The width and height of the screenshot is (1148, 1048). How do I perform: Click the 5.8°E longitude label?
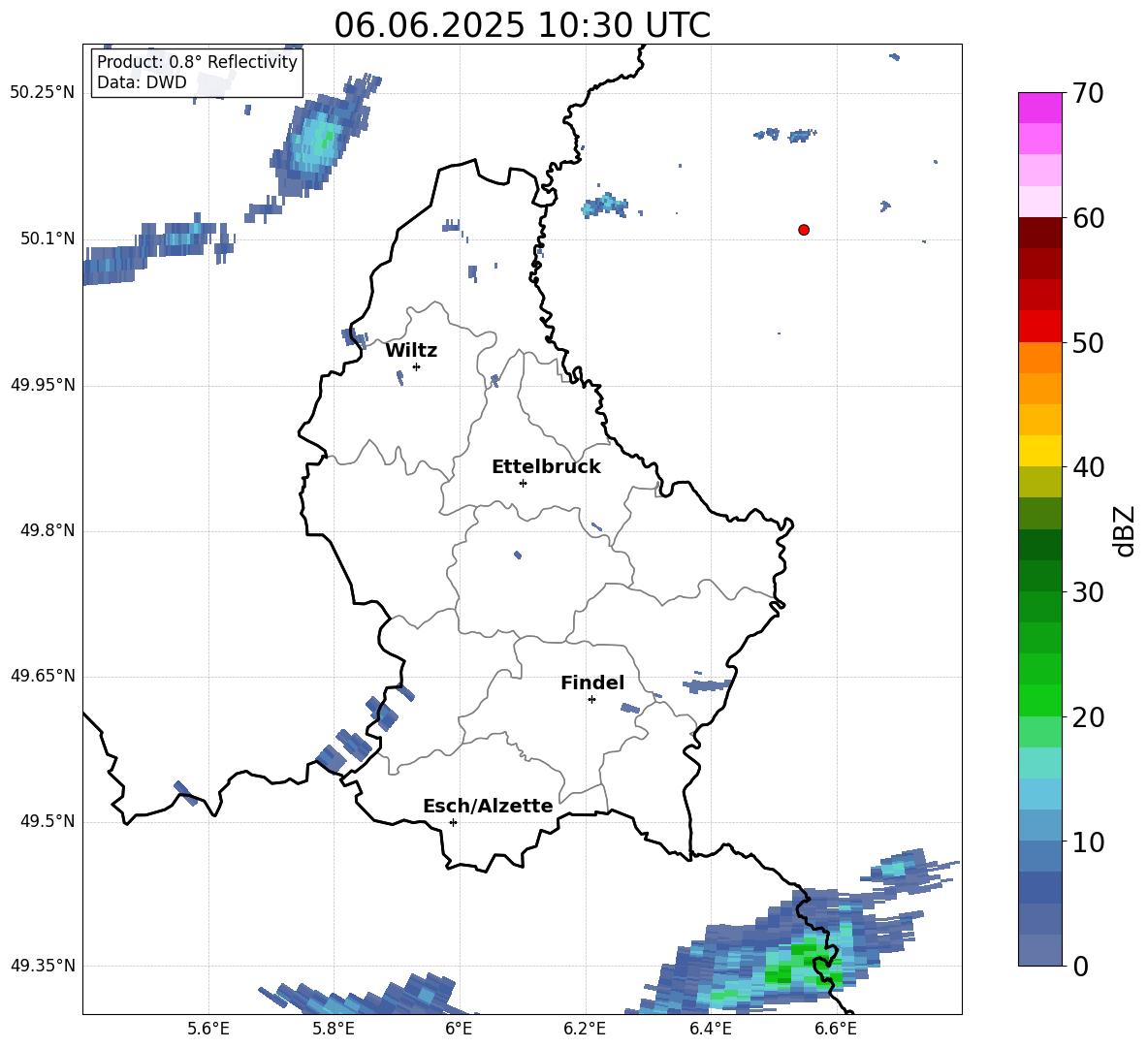pos(334,1029)
